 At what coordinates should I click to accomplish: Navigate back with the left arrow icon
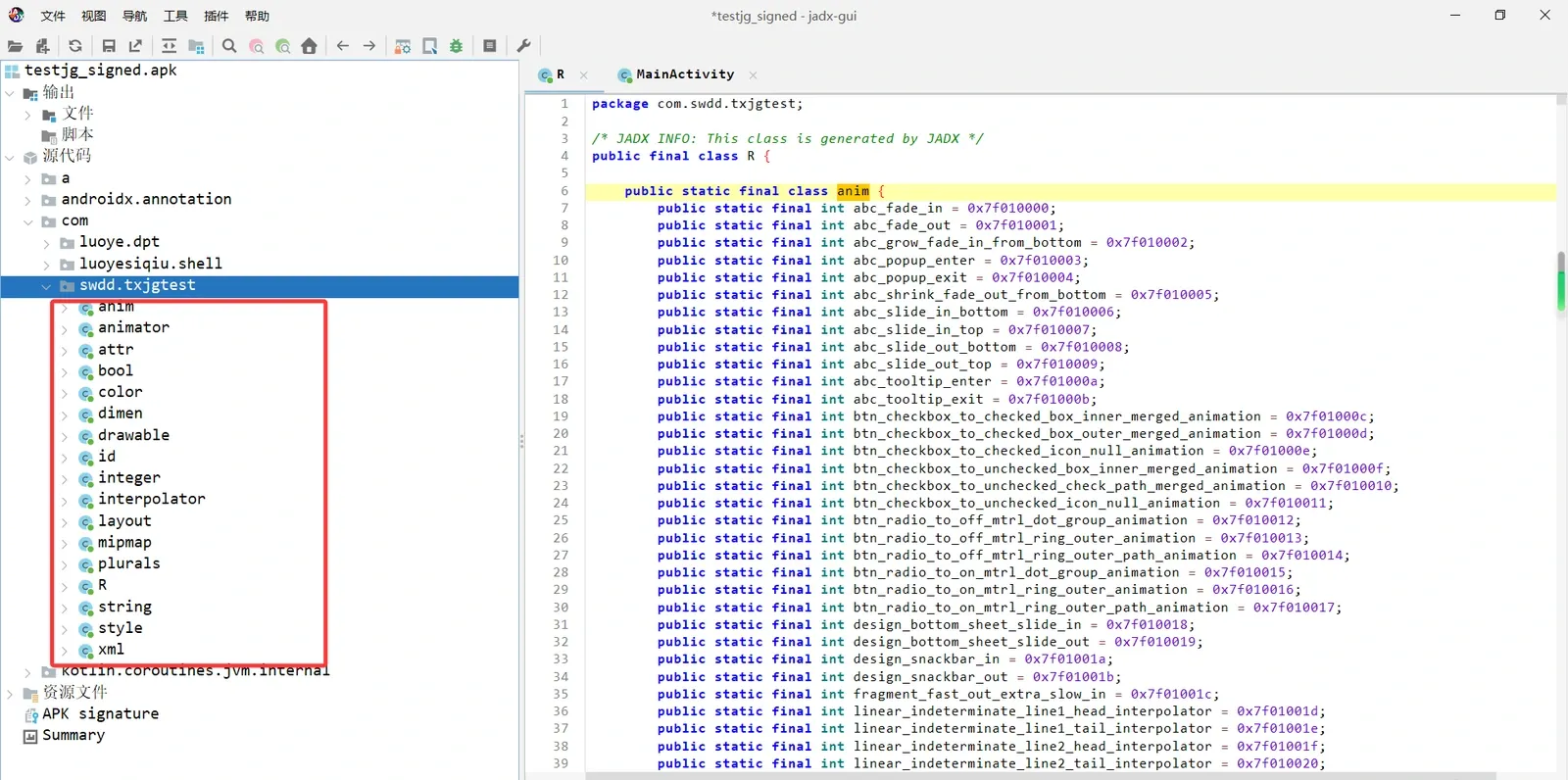[x=343, y=46]
